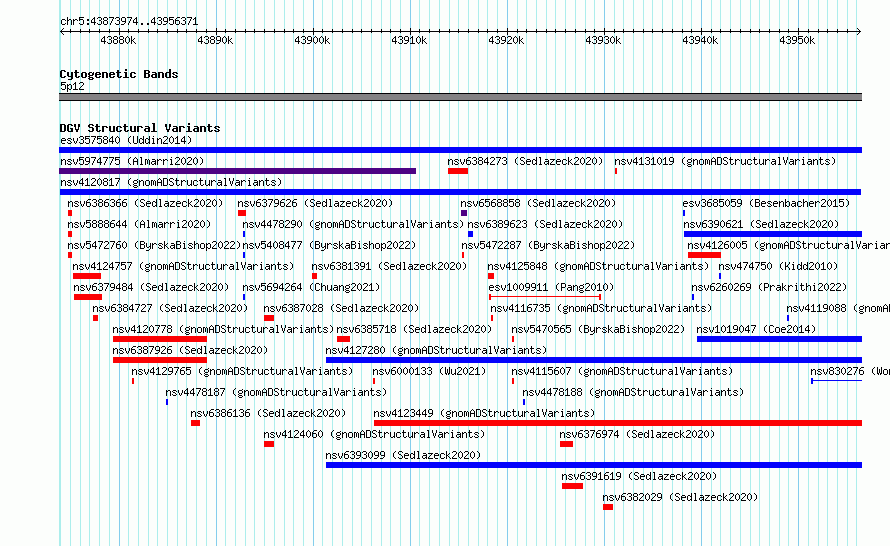Select nsv6384727 (Sedlazeck2020) variant
Image resolution: width=890 pixels, height=546 pixels.
pyautogui.click(x=170, y=308)
